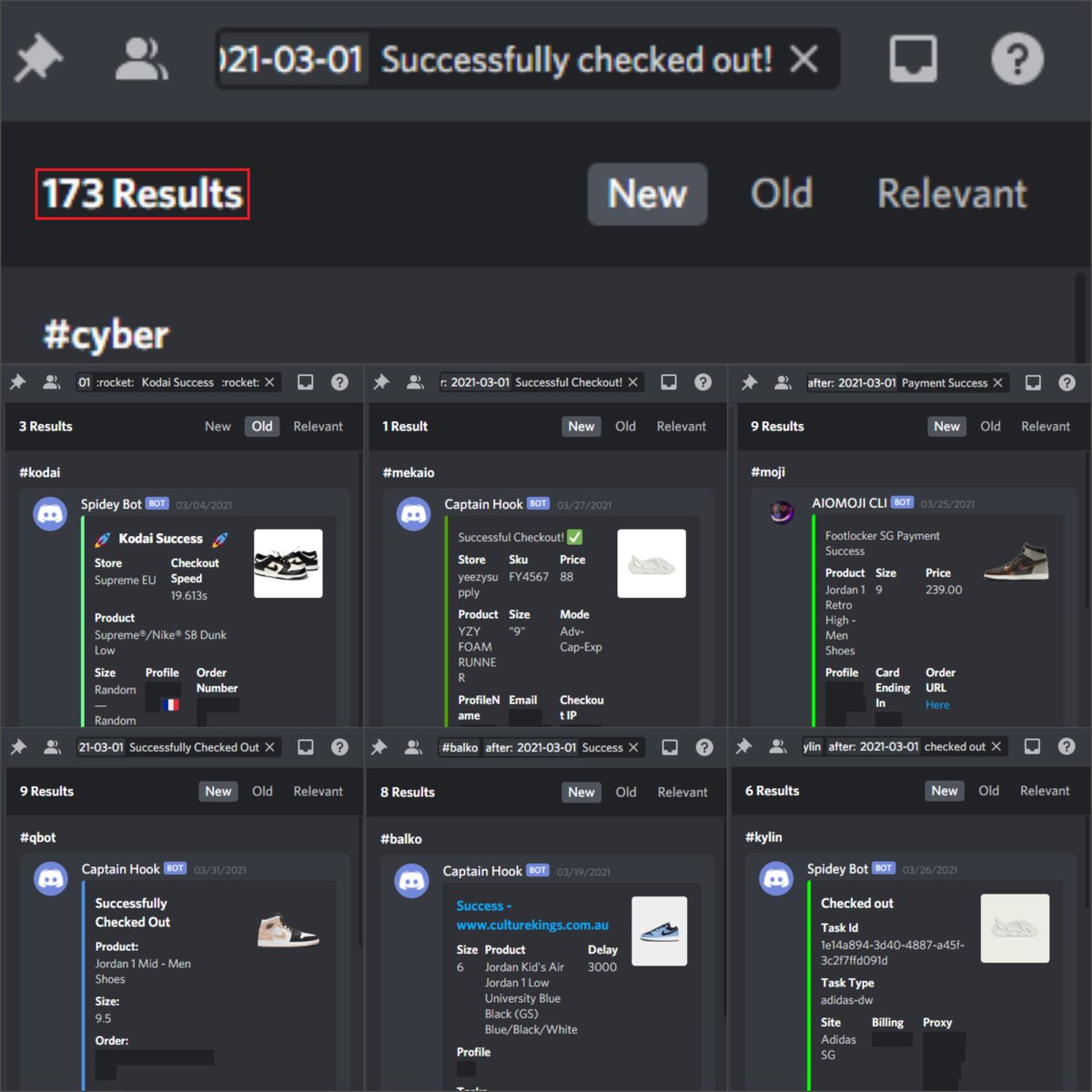This screenshot has height=1092, width=1092.
Task: Show member list in the mekaio panel
Action: tap(415, 382)
